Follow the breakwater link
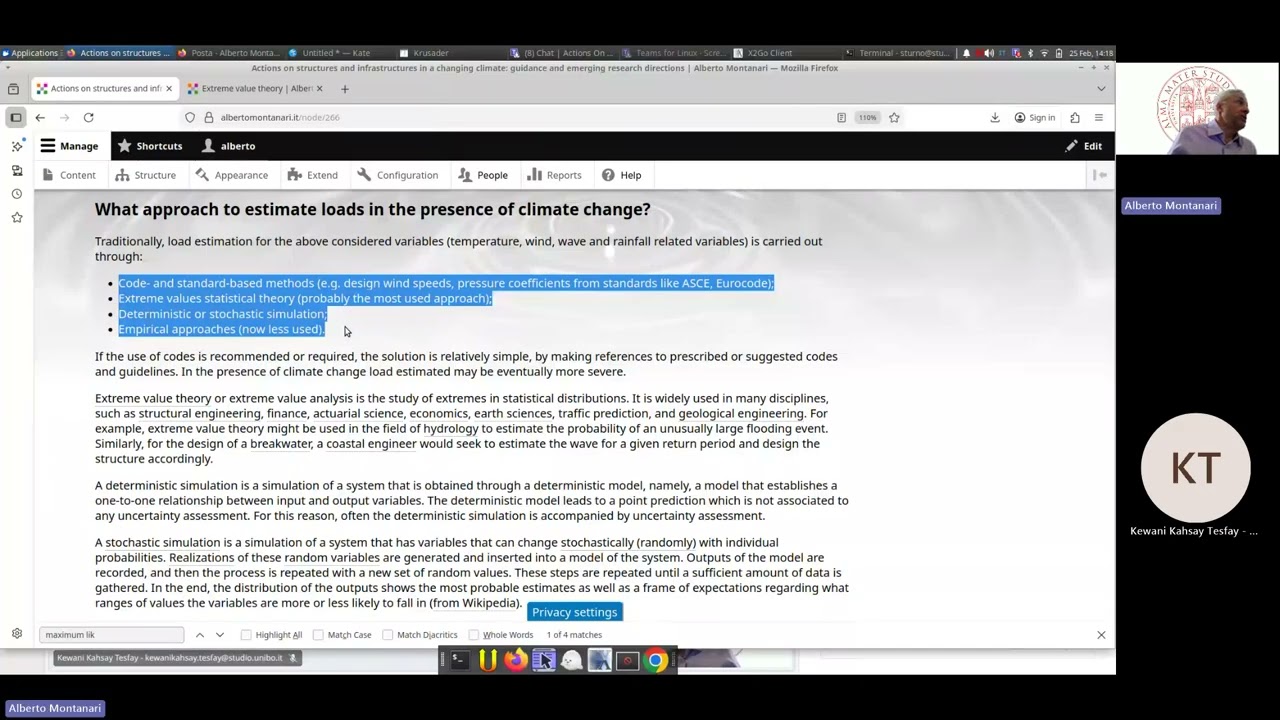1280x720 pixels. click(x=281, y=443)
